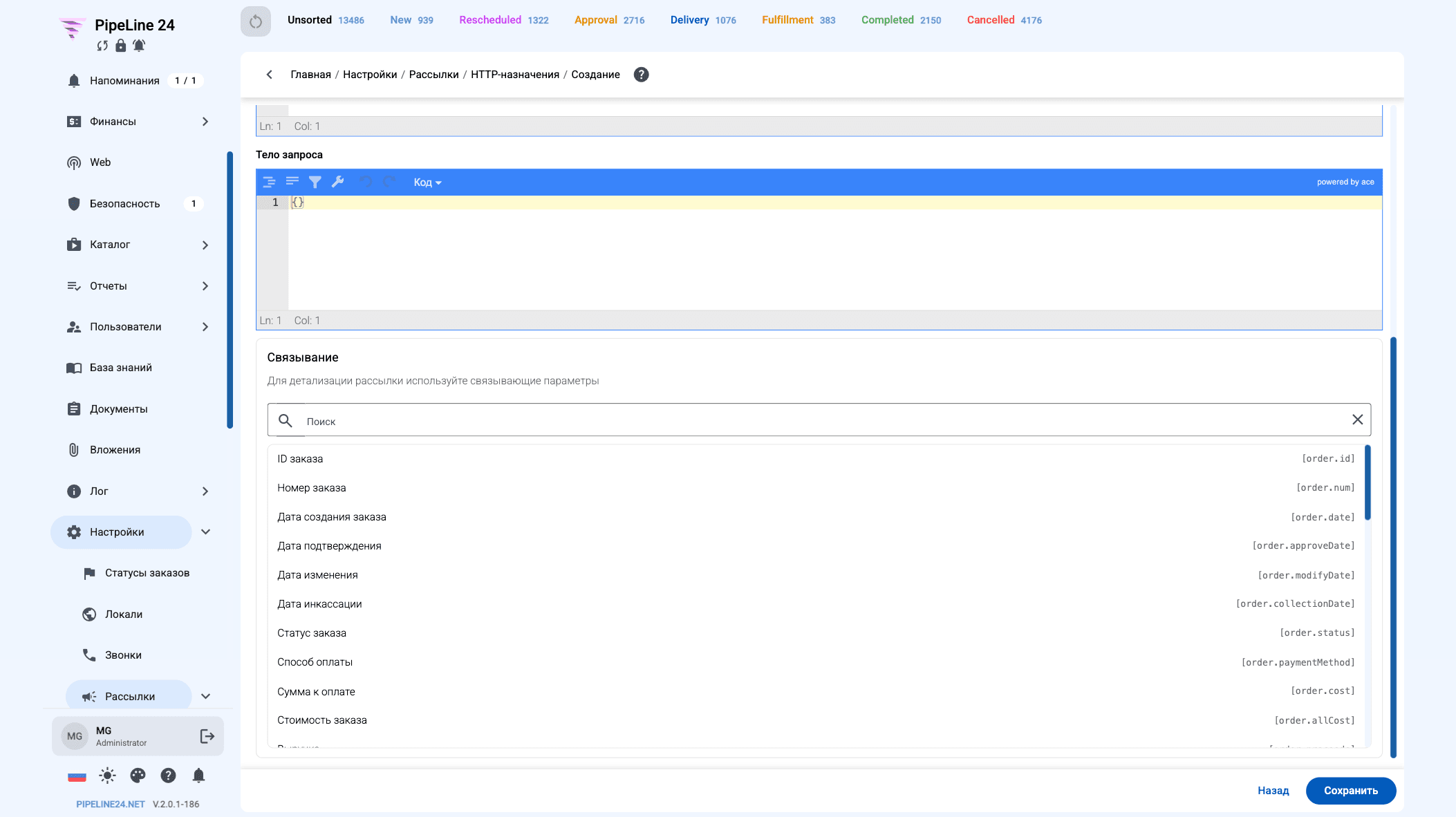Open the Cancelled orders tab
This screenshot has width=1456, height=817.
pos(1004,20)
